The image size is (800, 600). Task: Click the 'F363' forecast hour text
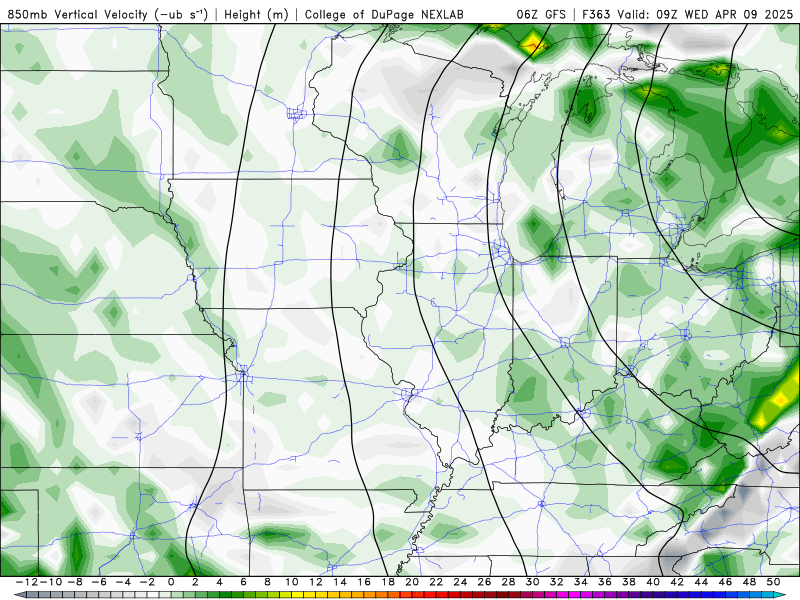596,15
